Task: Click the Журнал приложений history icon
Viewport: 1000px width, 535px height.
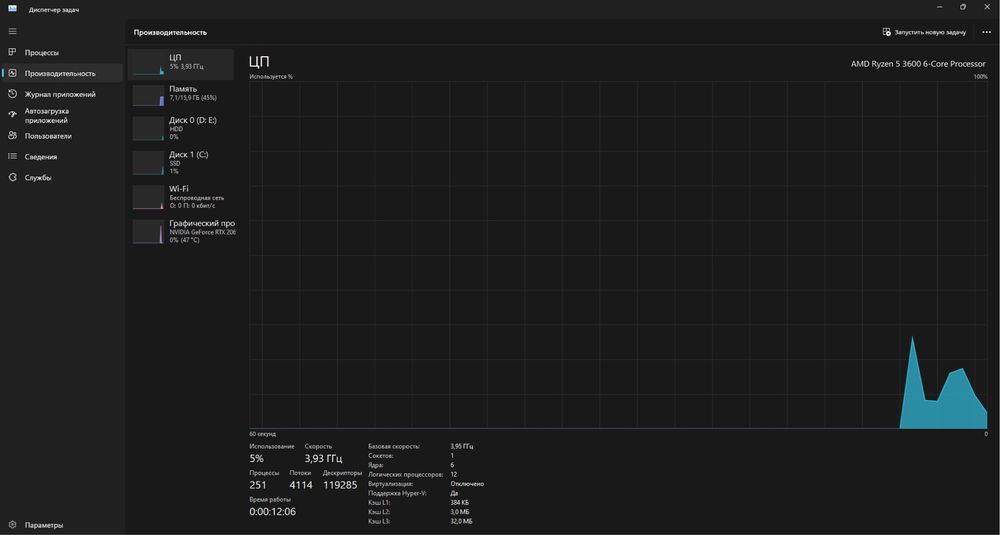Action: pyautogui.click(x=12, y=94)
